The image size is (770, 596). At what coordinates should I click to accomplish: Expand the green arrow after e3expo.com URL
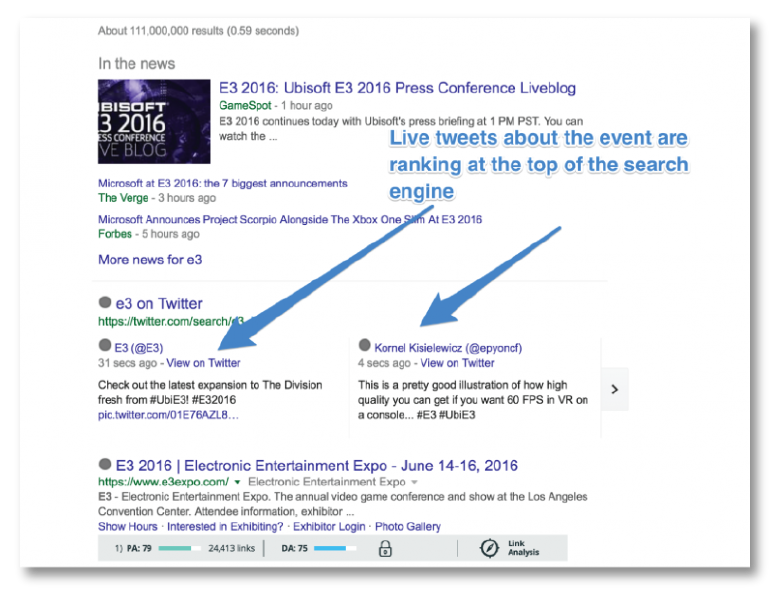pos(237,482)
